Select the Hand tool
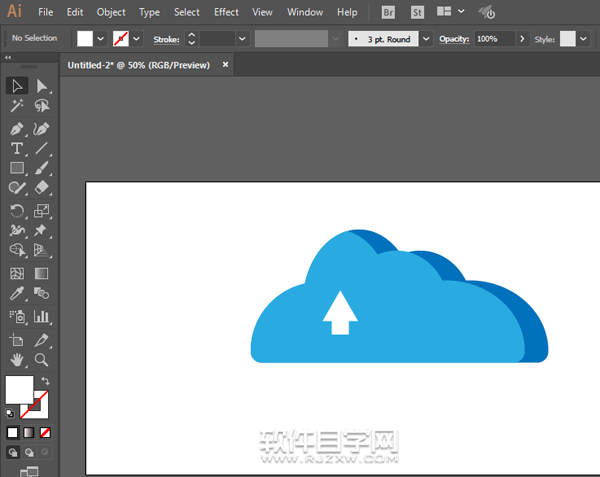 coord(17,359)
